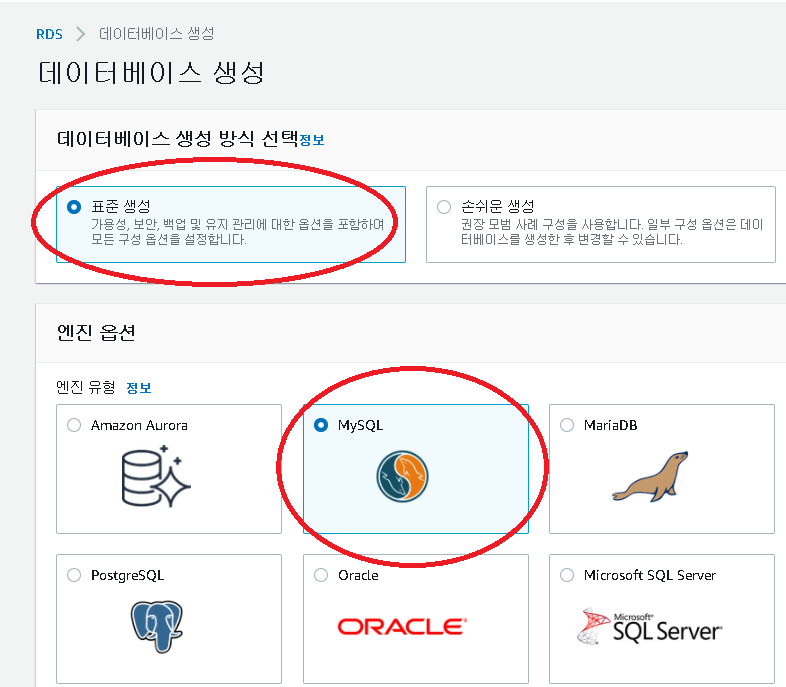This screenshot has width=786, height=687.
Task: Click the MariaDB label text
Action: [x=611, y=425]
